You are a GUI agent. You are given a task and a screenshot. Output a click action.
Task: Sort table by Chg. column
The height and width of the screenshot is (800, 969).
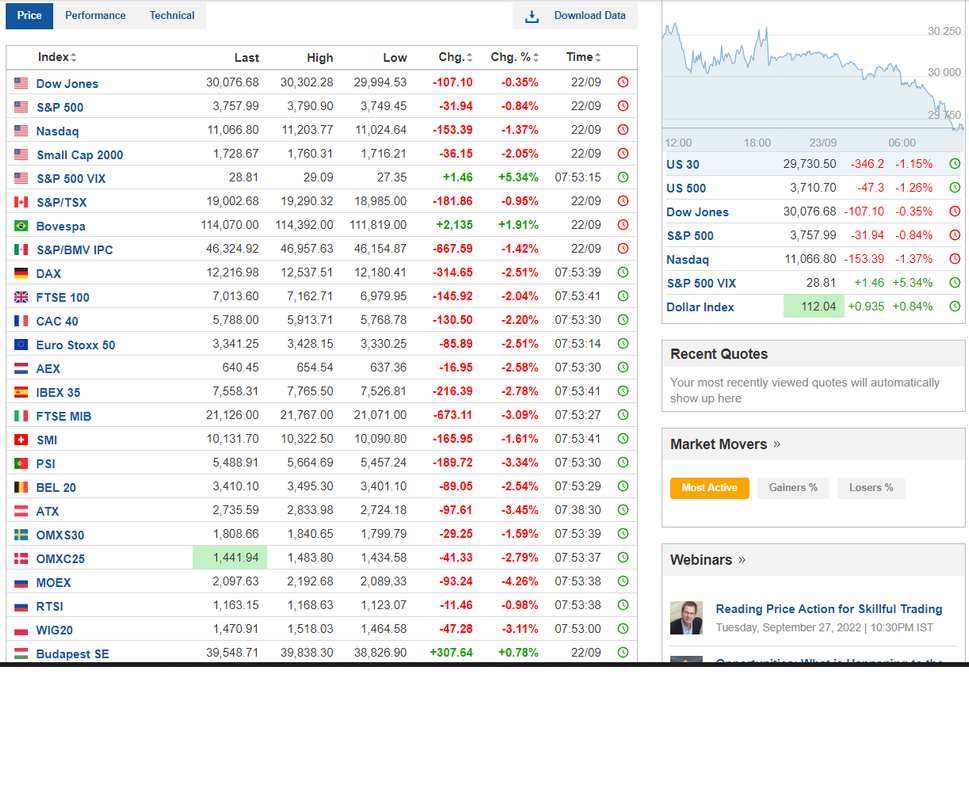(455, 57)
